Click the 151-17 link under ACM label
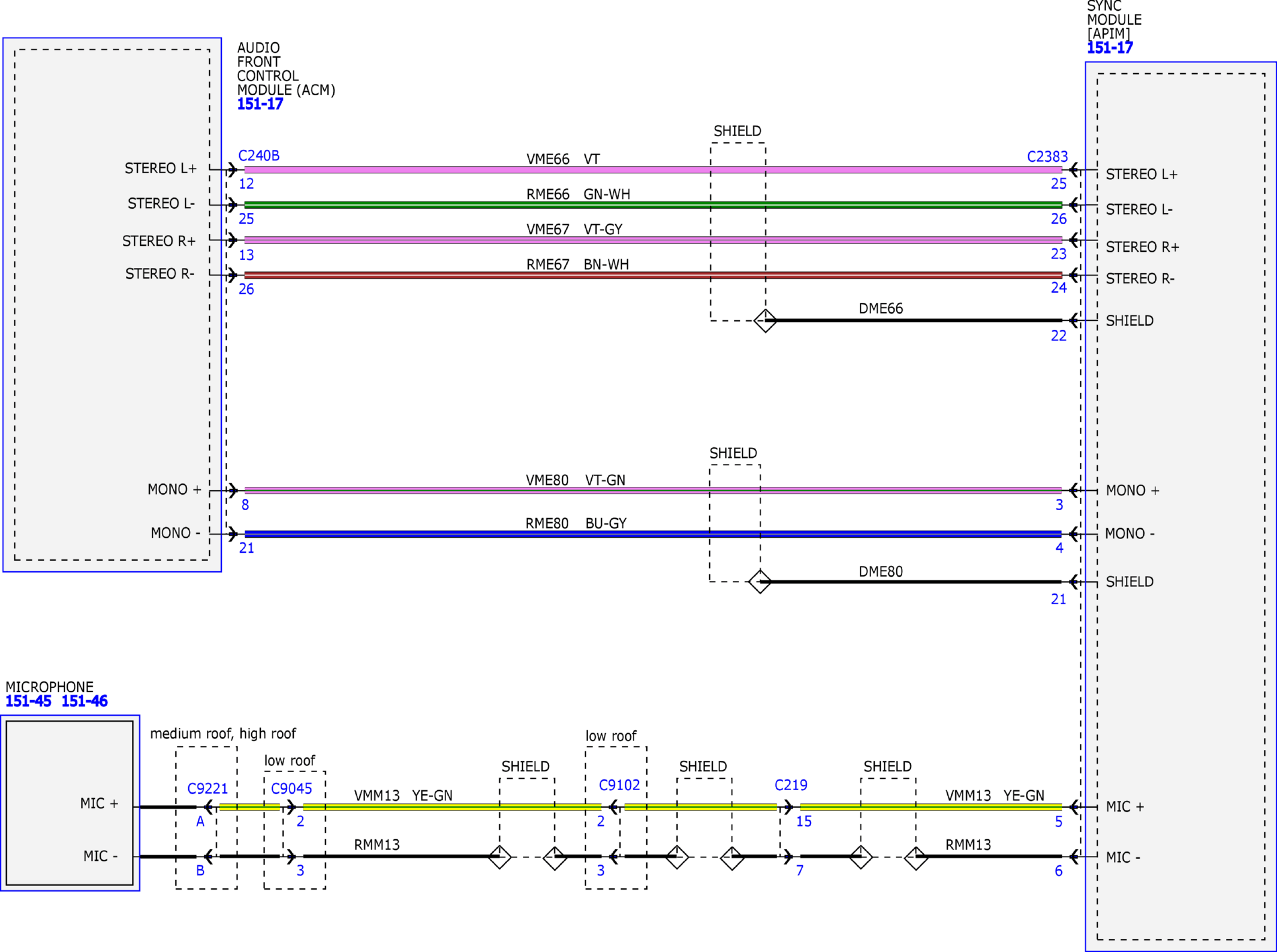The height and width of the screenshot is (952, 1277). tap(260, 104)
